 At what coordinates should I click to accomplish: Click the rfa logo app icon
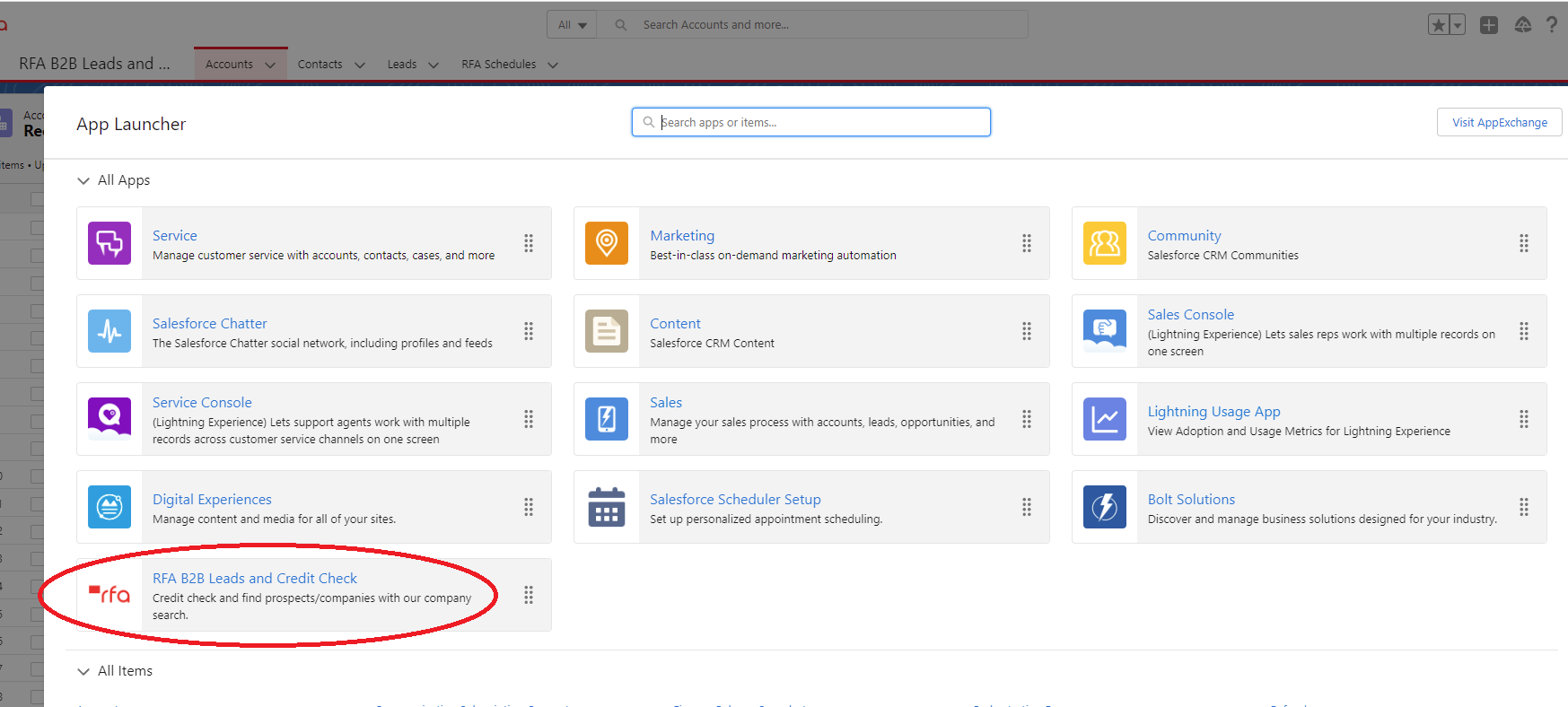click(109, 595)
